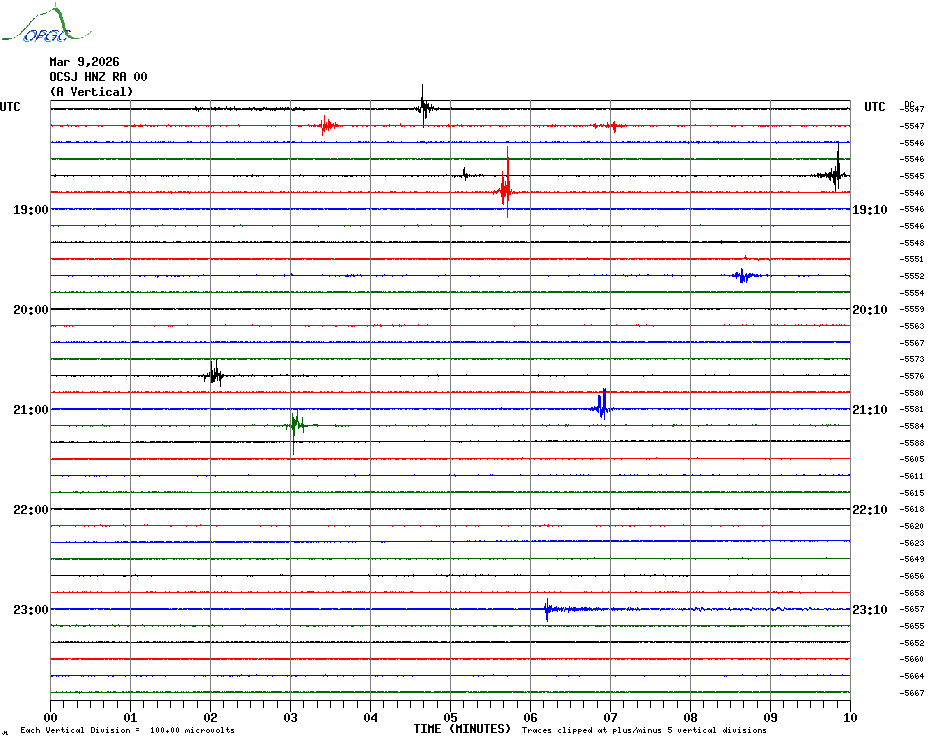Click the black event near minute 02
The height and width of the screenshot is (744, 930).
click(x=213, y=375)
